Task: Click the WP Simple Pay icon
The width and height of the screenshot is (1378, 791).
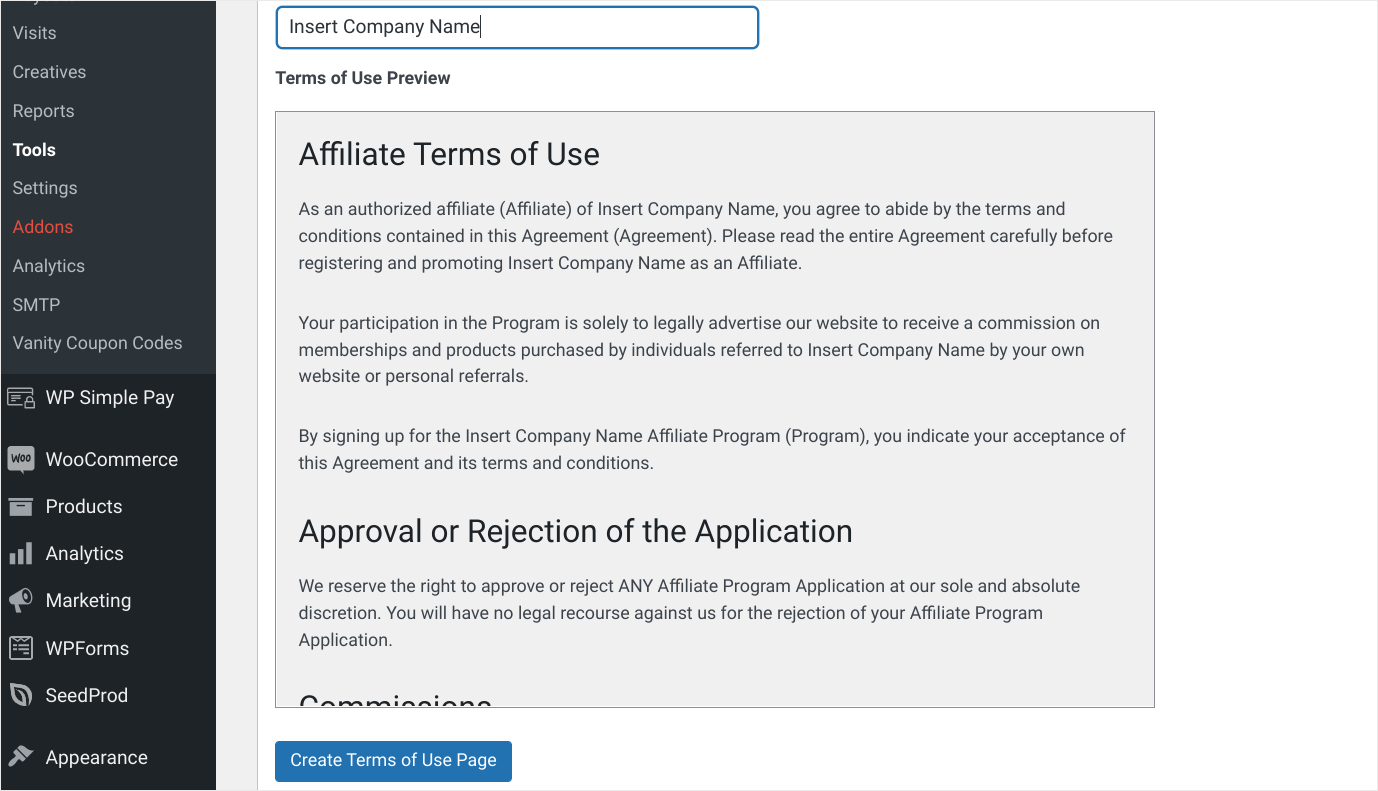Action: [21, 398]
